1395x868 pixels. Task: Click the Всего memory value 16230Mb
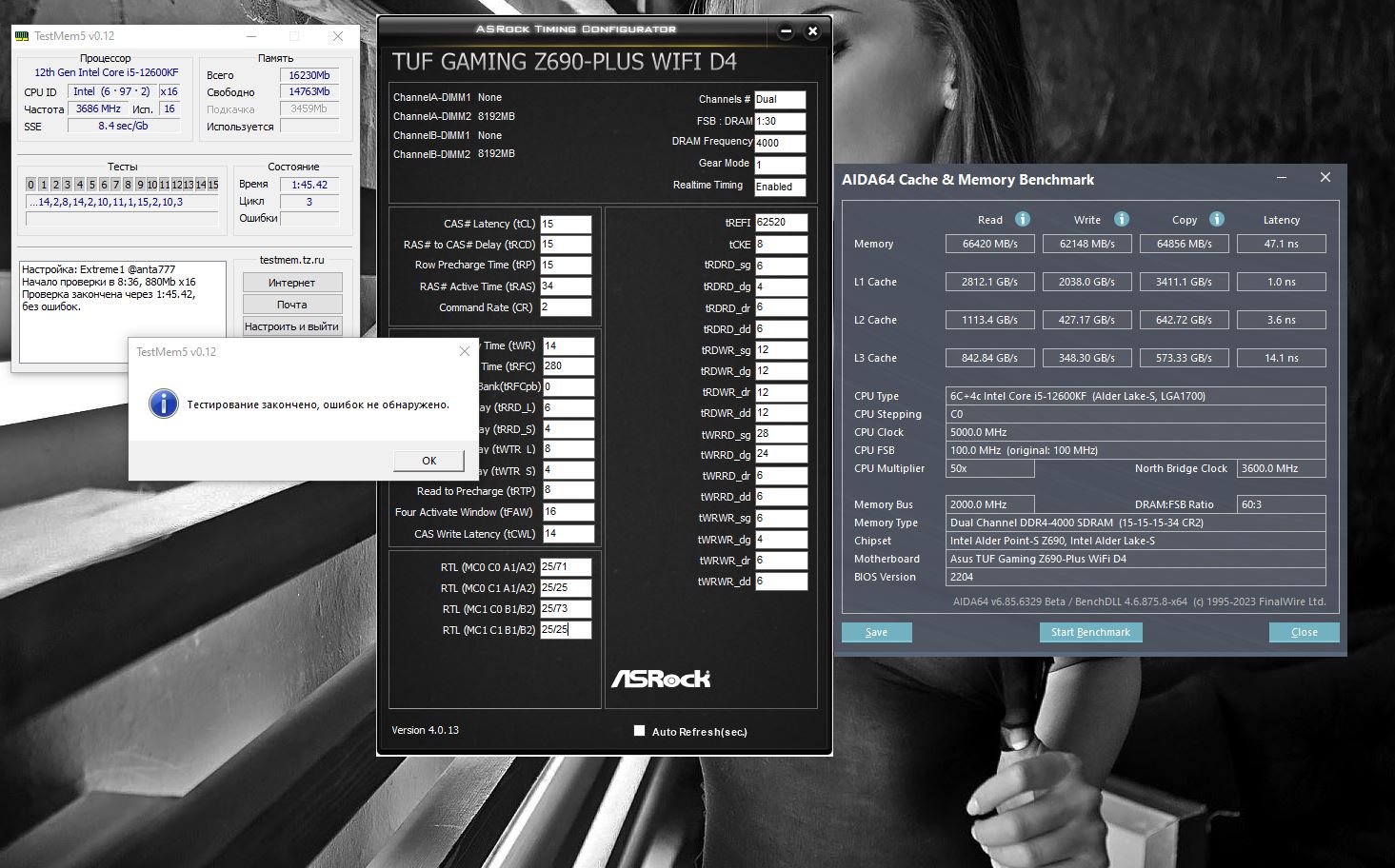[x=309, y=75]
